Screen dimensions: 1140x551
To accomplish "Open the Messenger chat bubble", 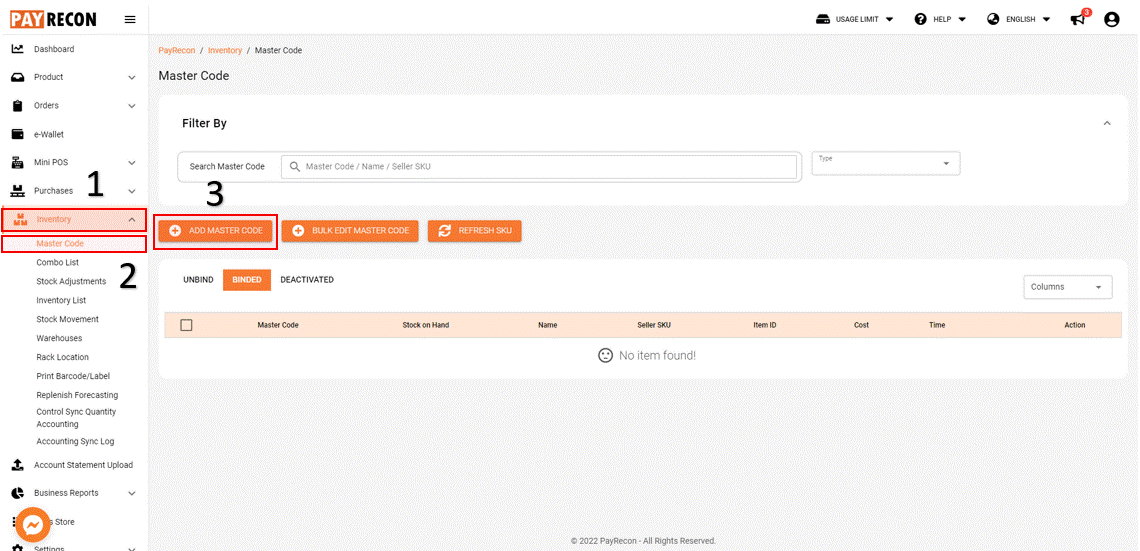I will pyautogui.click(x=33, y=525).
